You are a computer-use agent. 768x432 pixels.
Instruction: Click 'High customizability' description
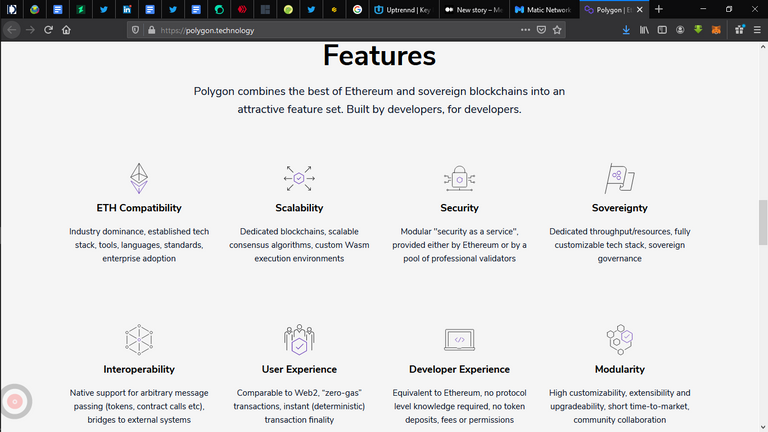(x=620, y=406)
